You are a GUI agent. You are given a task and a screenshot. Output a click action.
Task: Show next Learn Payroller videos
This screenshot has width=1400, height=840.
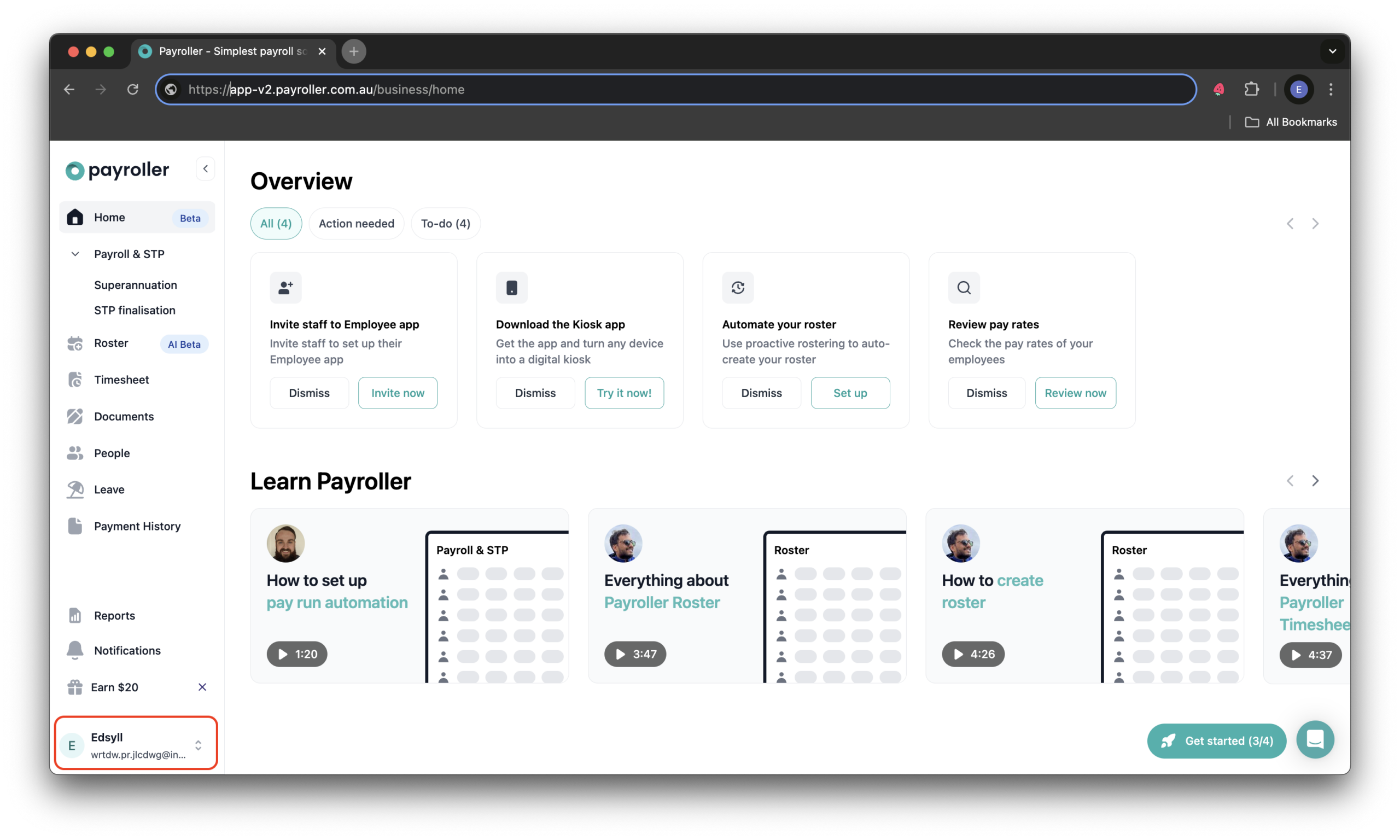(1315, 481)
